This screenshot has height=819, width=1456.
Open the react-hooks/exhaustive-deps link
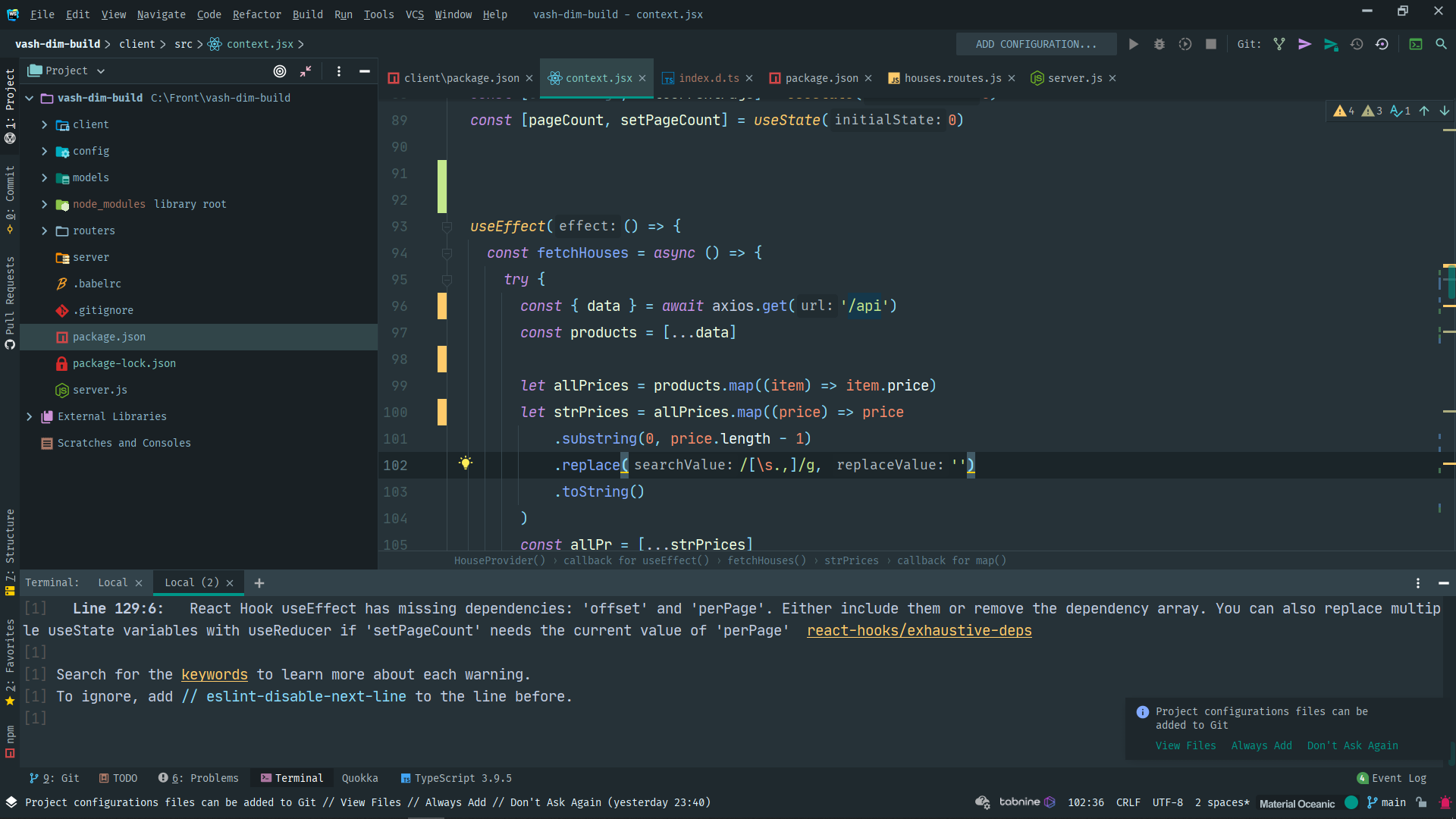pyautogui.click(x=919, y=630)
